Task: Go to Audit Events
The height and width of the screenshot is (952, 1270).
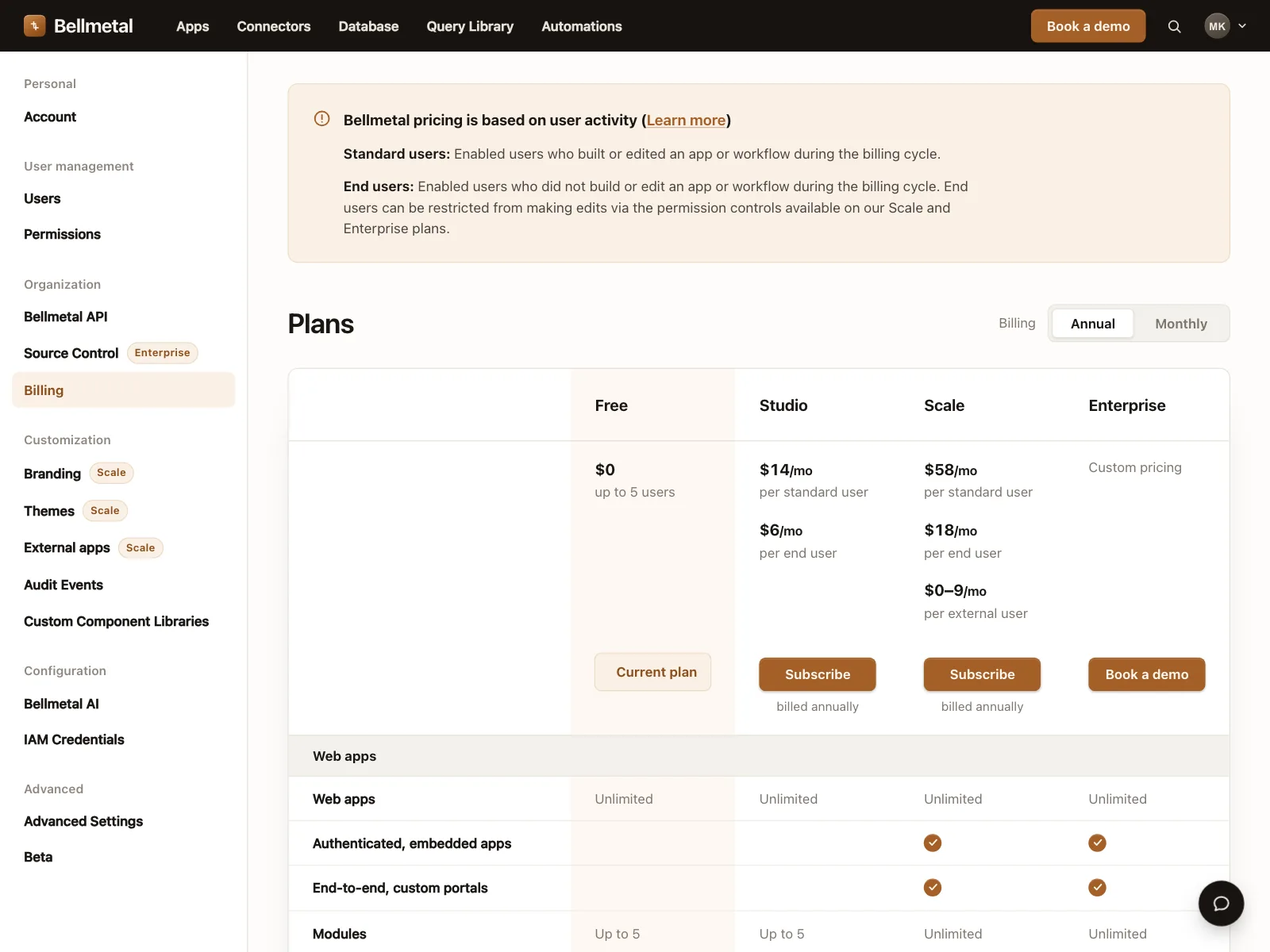Action: [x=63, y=585]
